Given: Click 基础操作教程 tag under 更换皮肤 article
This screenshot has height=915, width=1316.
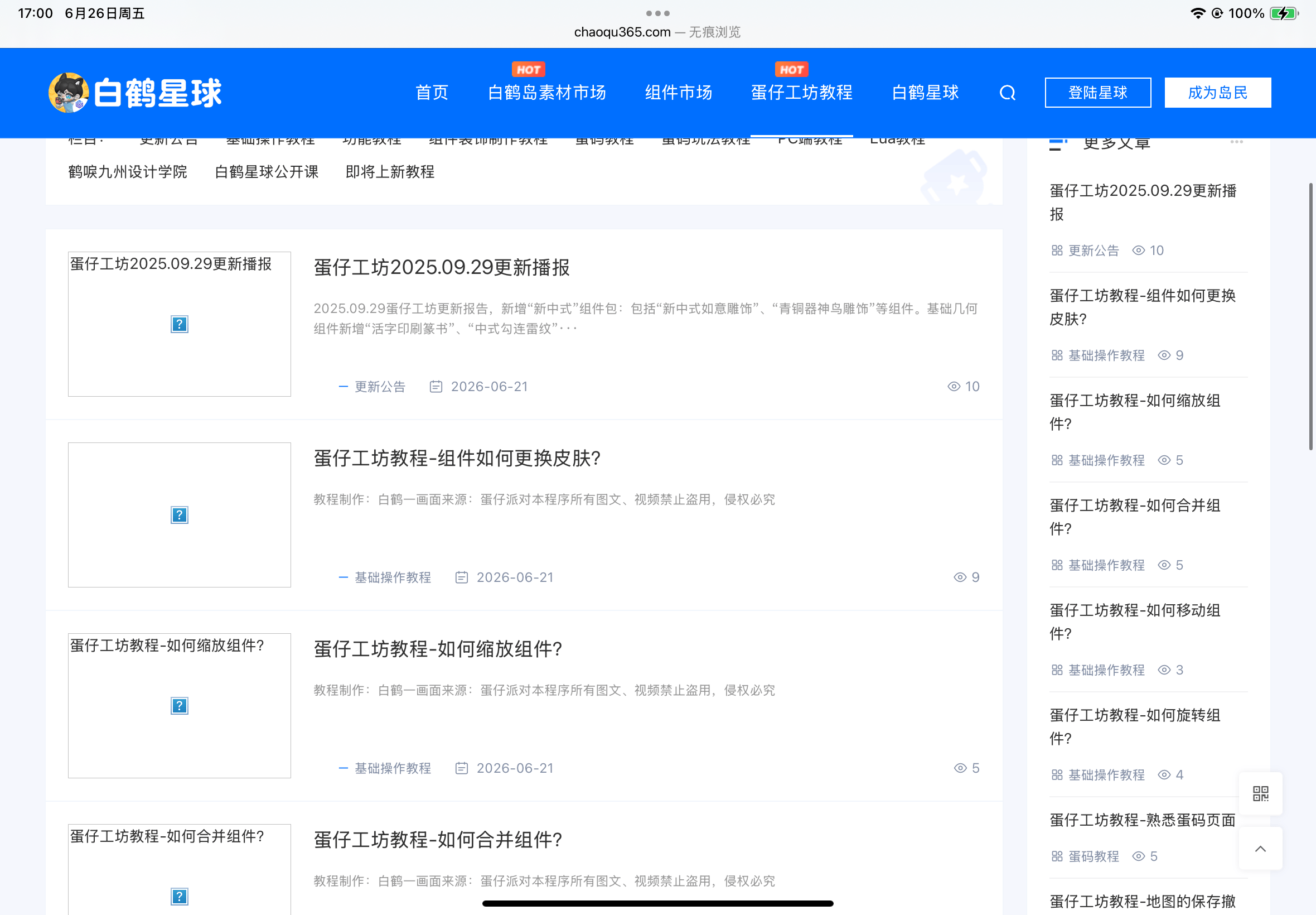Looking at the screenshot, I should pyautogui.click(x=393, y=578).
